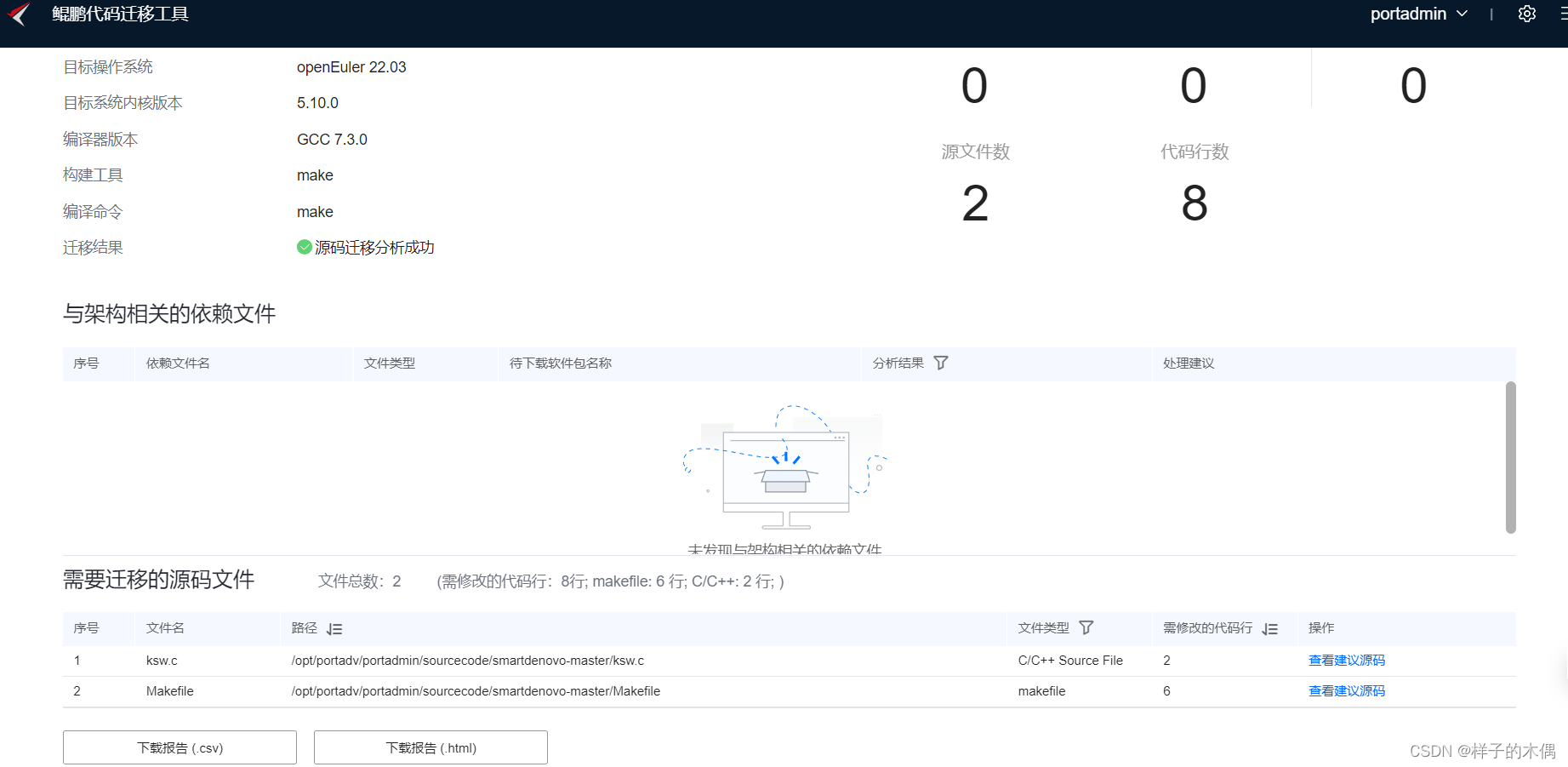Click the Kunpeng red logo icon
This screenshot has height=767, width=1568.
click(x=19, y=14)
